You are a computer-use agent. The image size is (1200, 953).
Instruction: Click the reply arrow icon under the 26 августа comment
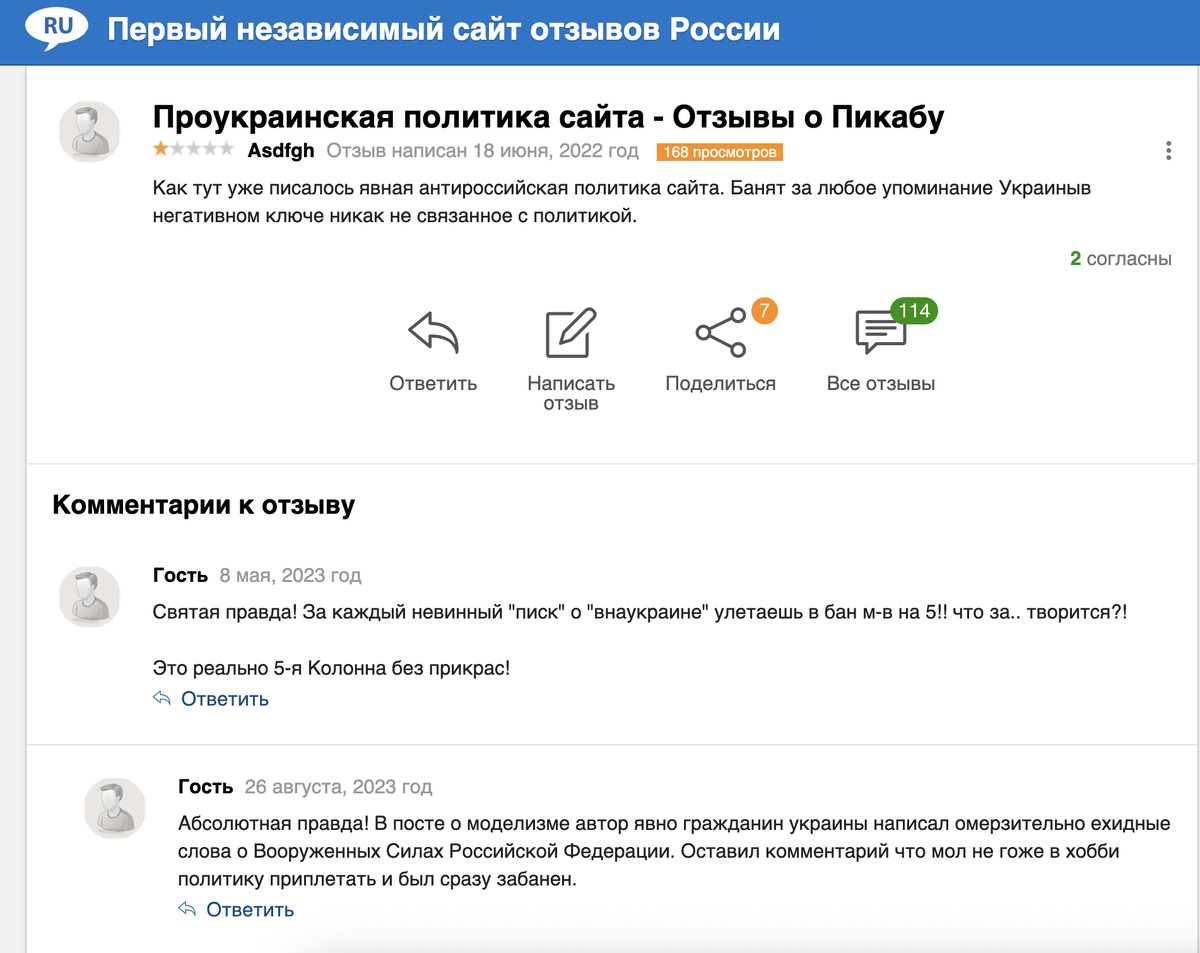187,909
